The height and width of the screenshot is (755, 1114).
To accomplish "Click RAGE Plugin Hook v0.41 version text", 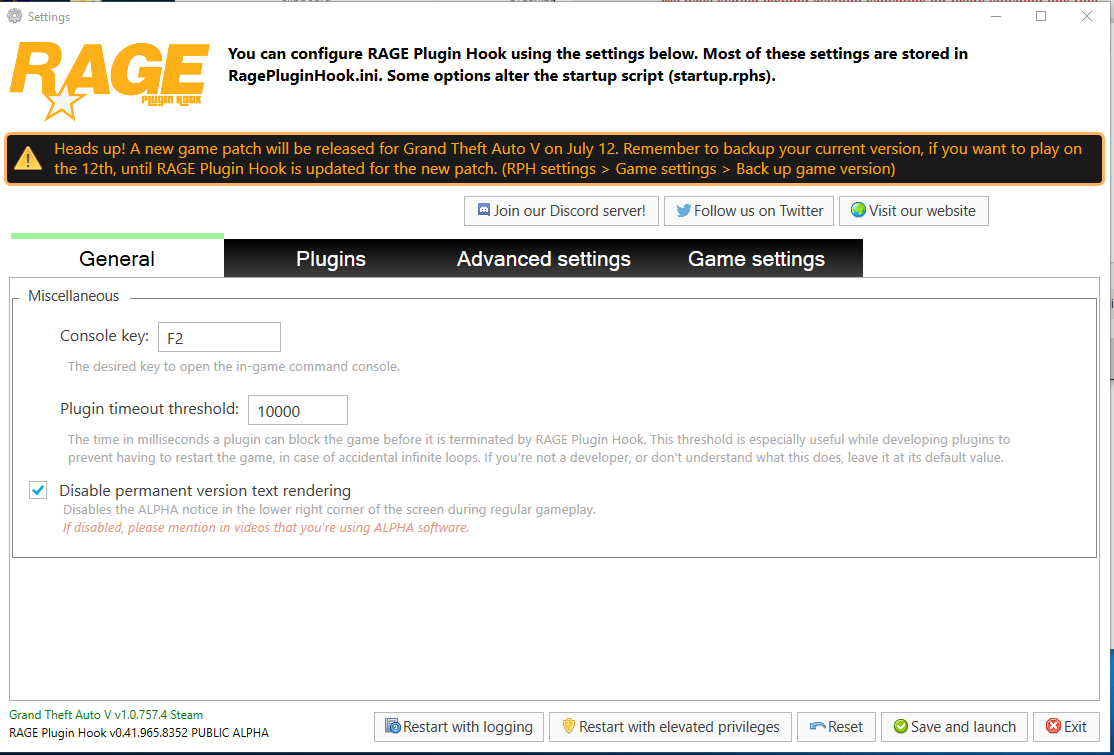I will (139, 732).
